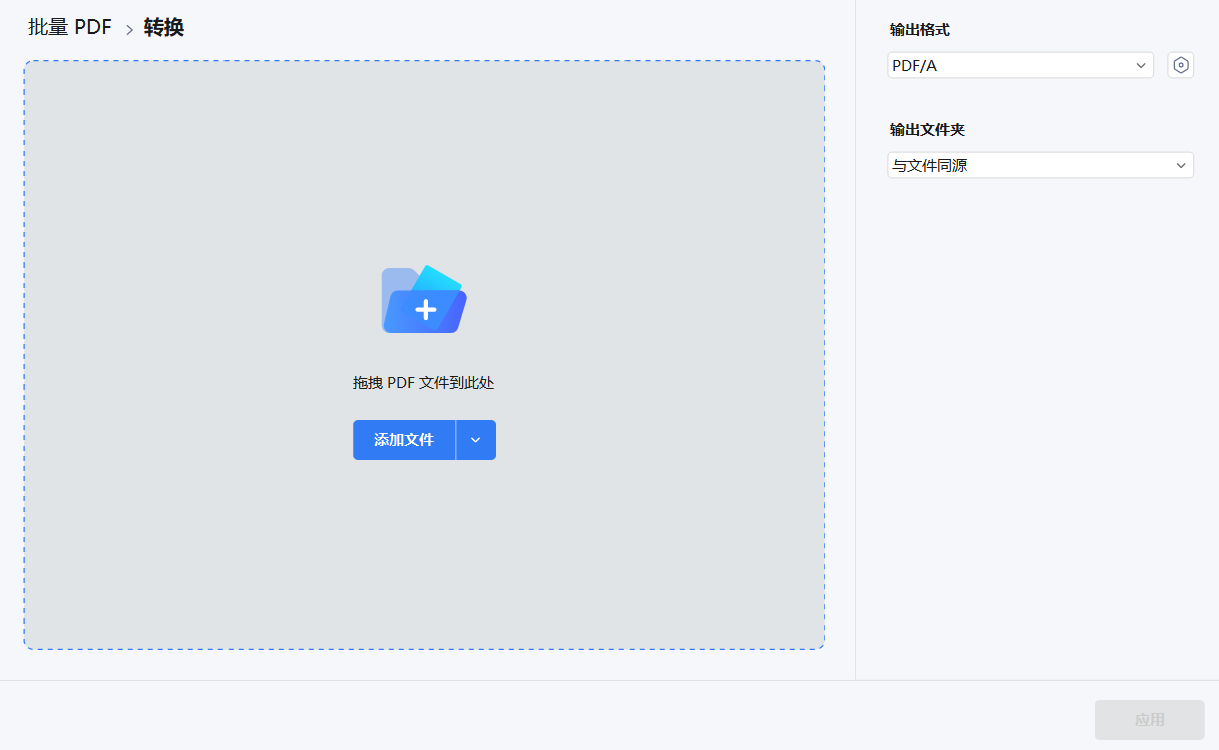The image size is (1219, 750).
Task: Open PDF/A conversion settings via gear icon
Action: (1180, 64)
